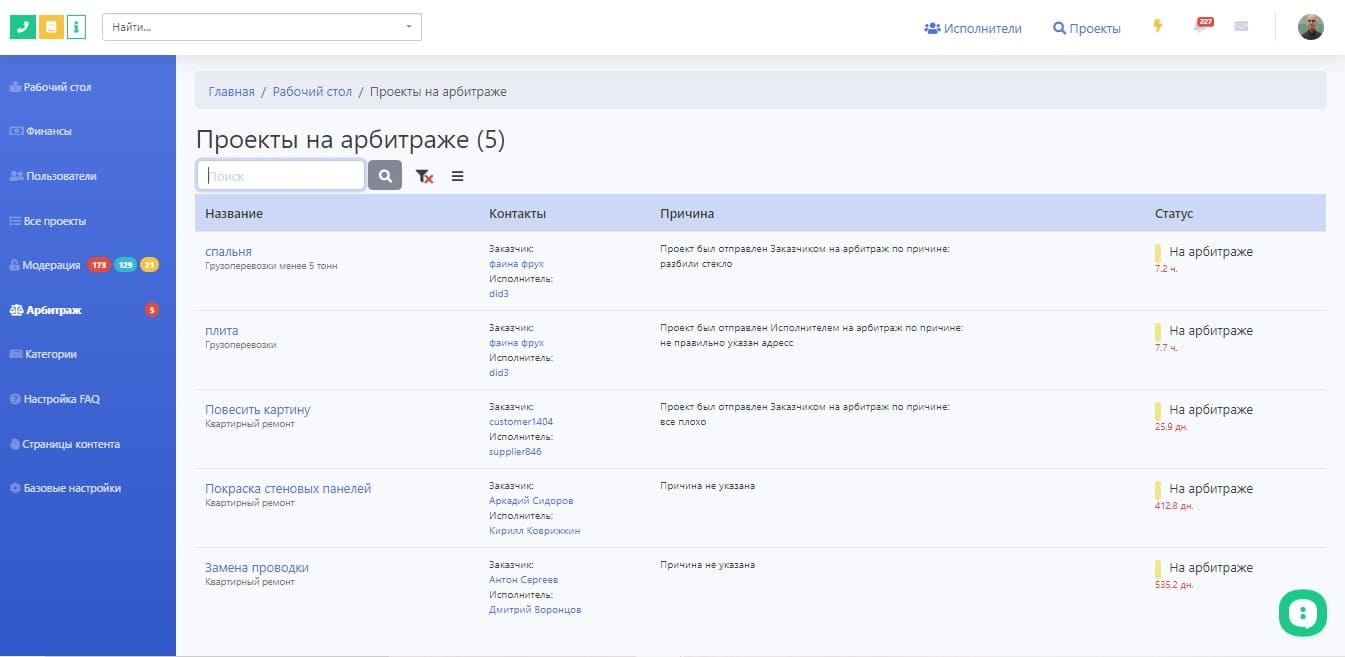Viewport: 1345px width, 657px height.
Task: Click the green chat widget button
Action: tap(1302, 613)
